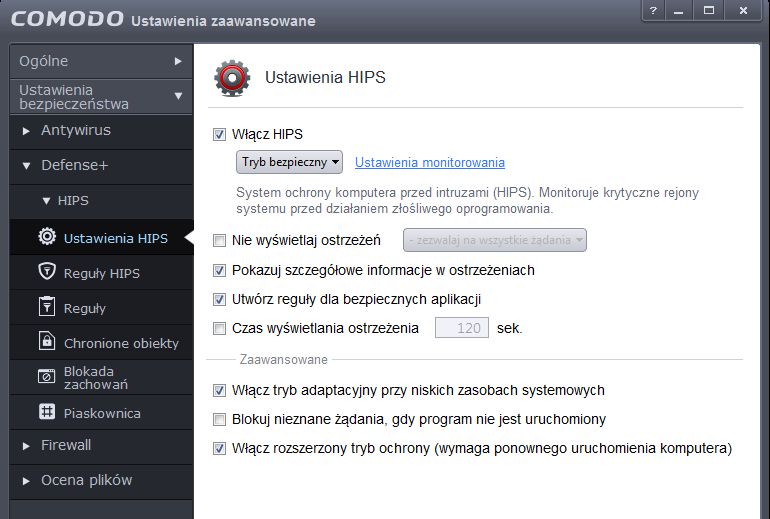Screen dimensions: 770x519
Task: Click the Ocena plików label
Action: tap(87, 480)
